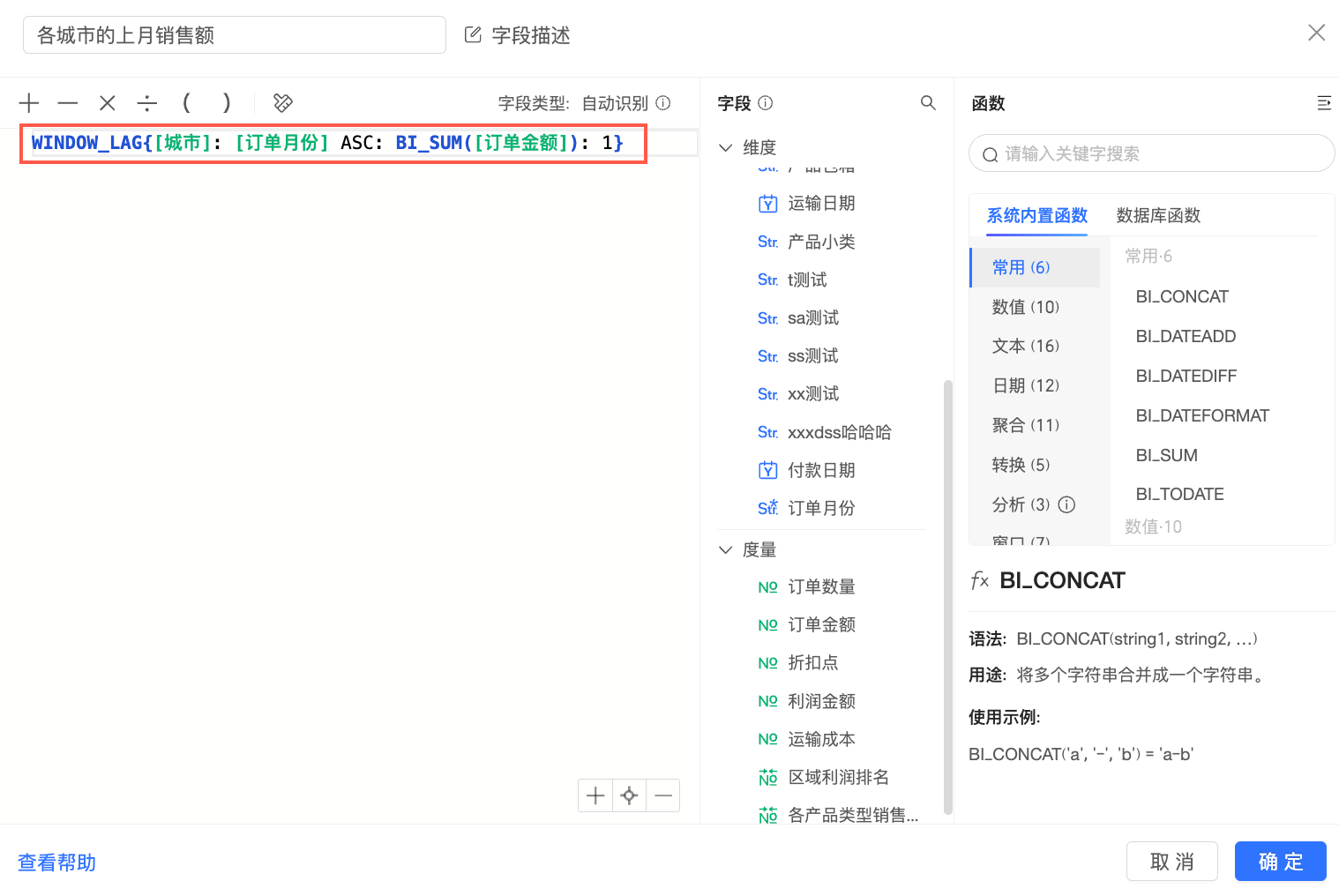Click the info icon next to 字段 heading
Image resolution: width=1339 pixels, height=896 pixels.
(766, 103)
